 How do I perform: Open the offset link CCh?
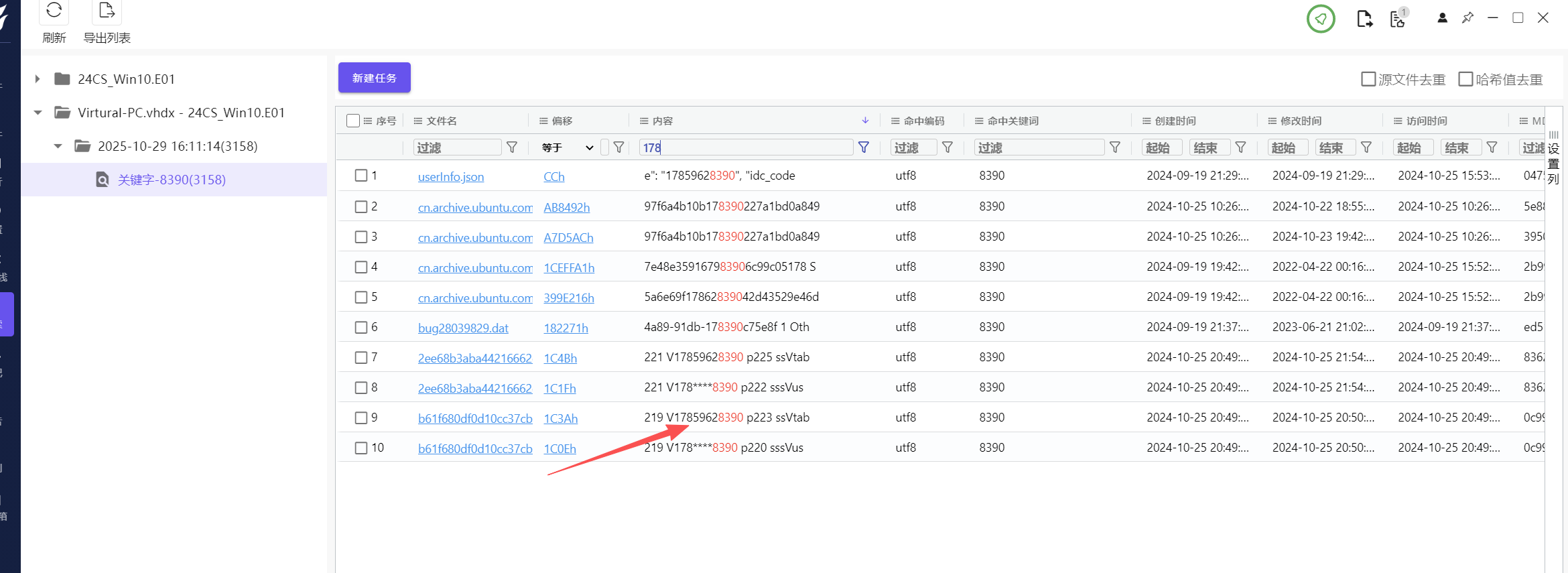pyautogui.click(x=554, y=176)
